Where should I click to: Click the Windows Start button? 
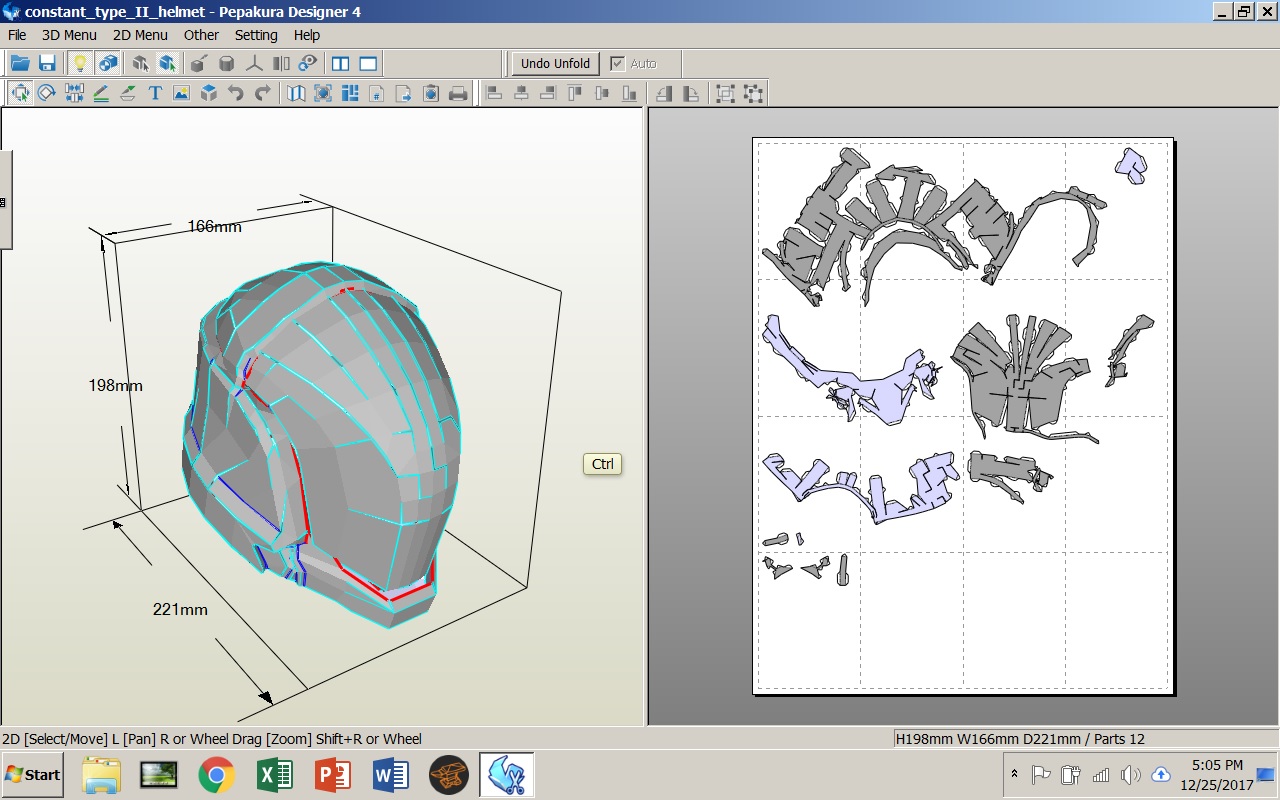point(33,775)
